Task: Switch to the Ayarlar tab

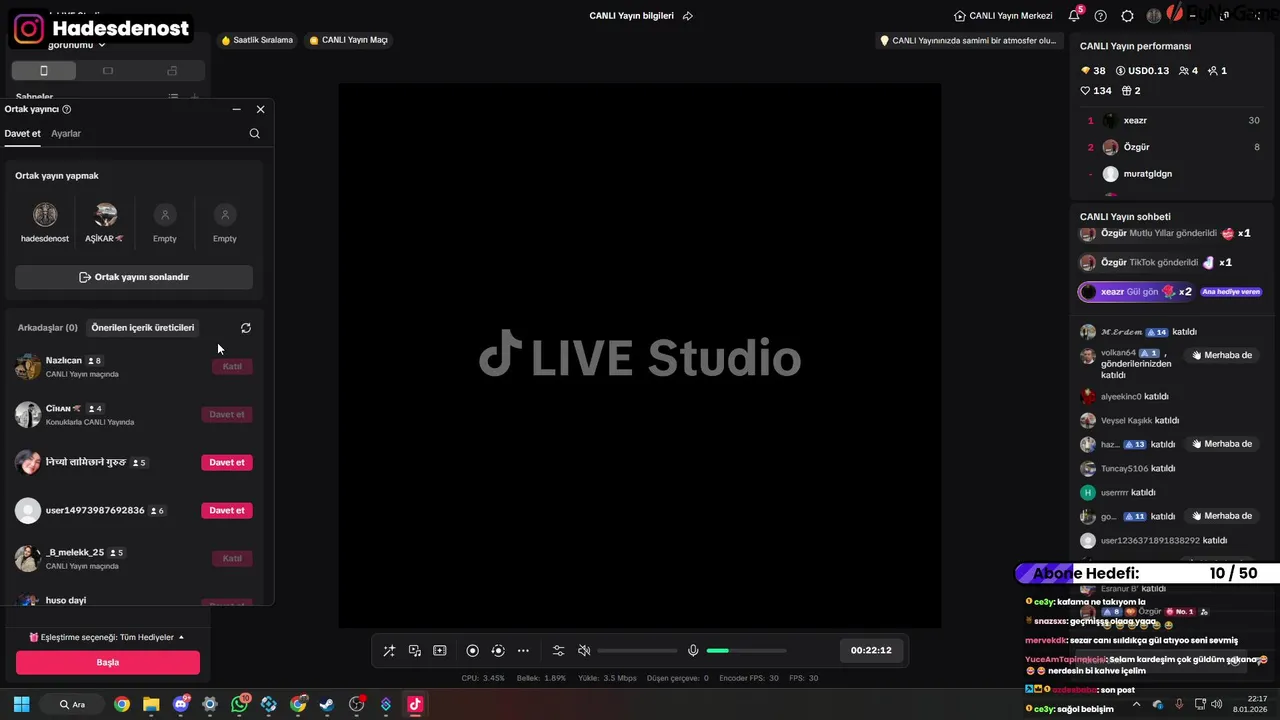Action: pos(66,133)
